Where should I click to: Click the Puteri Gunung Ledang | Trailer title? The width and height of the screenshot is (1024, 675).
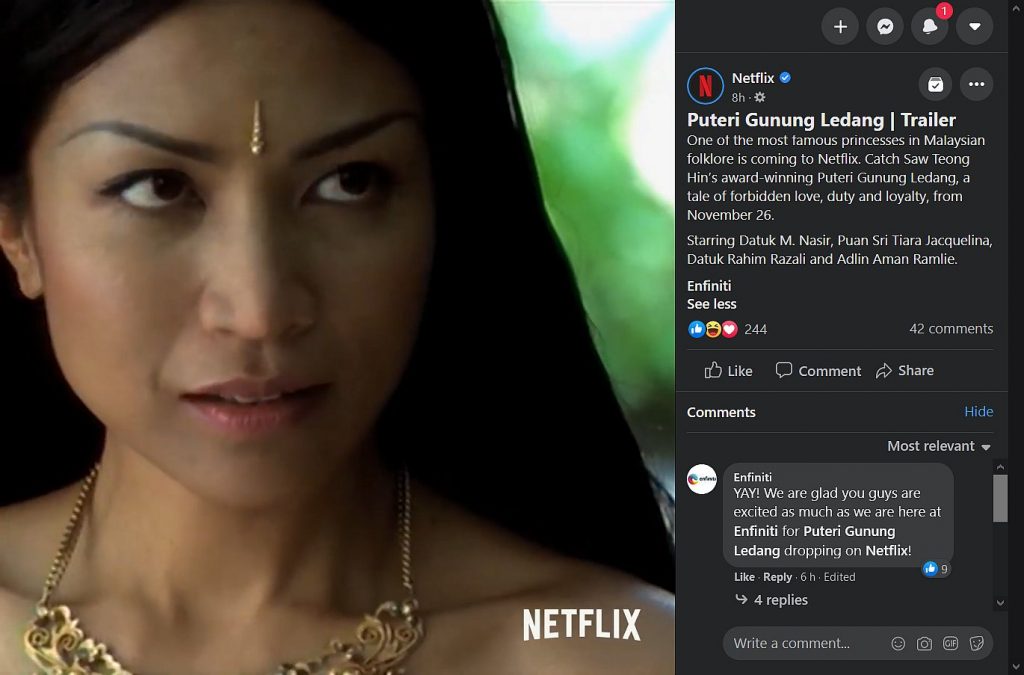pos(821,120)
